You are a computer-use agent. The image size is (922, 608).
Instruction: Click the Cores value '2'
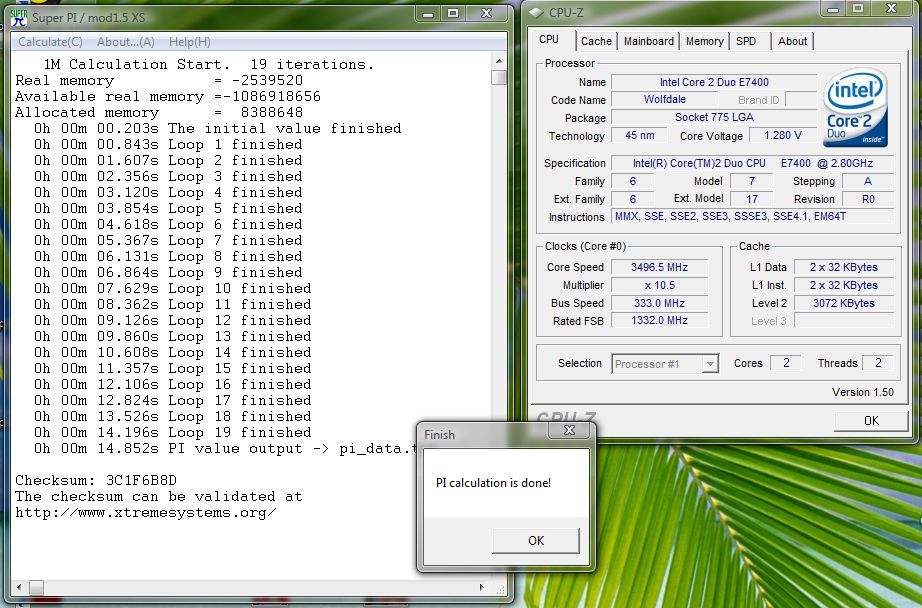click(786, 363)
